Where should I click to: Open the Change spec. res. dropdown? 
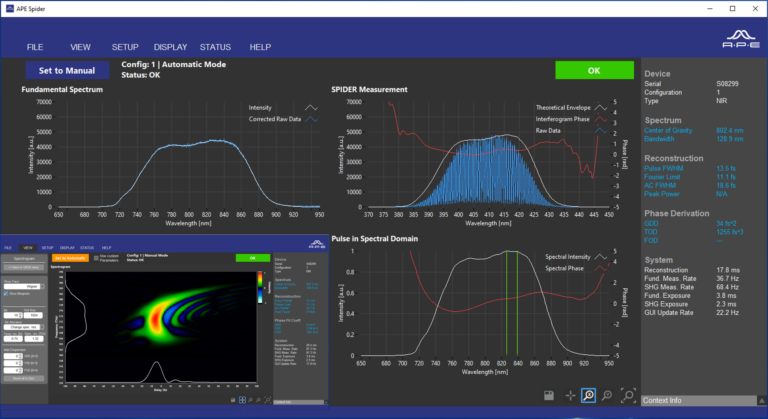pos(24,327)
